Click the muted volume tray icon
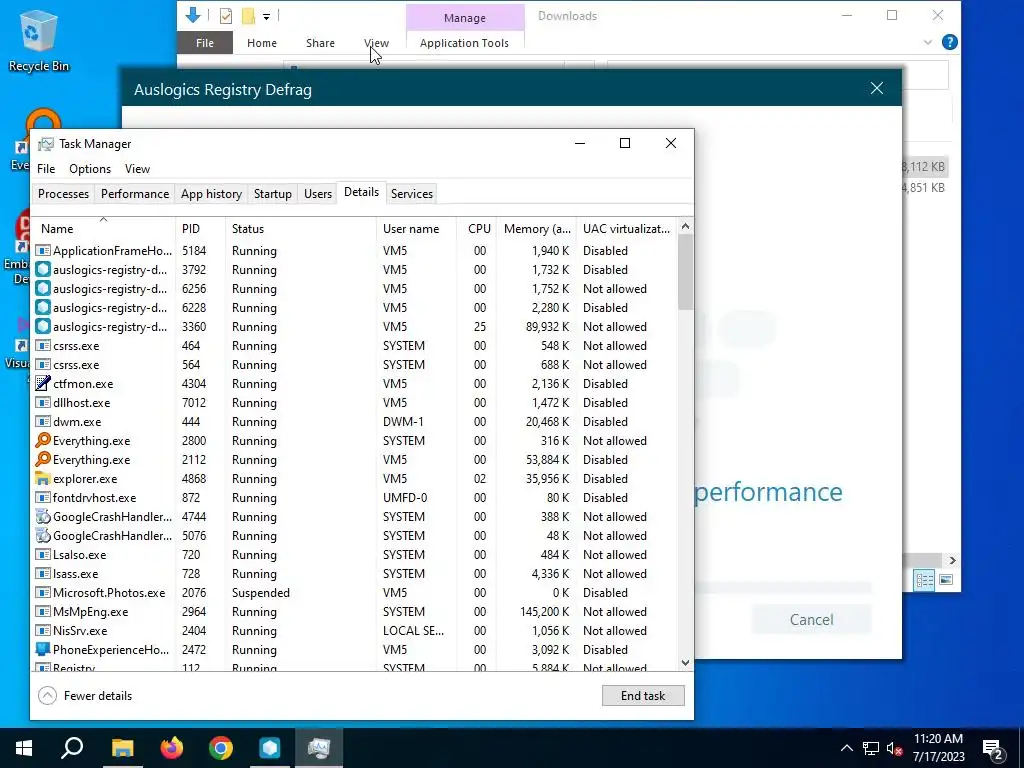This screenshot has width=1024, height=768. pyautogui.click(x=895, y=748)
